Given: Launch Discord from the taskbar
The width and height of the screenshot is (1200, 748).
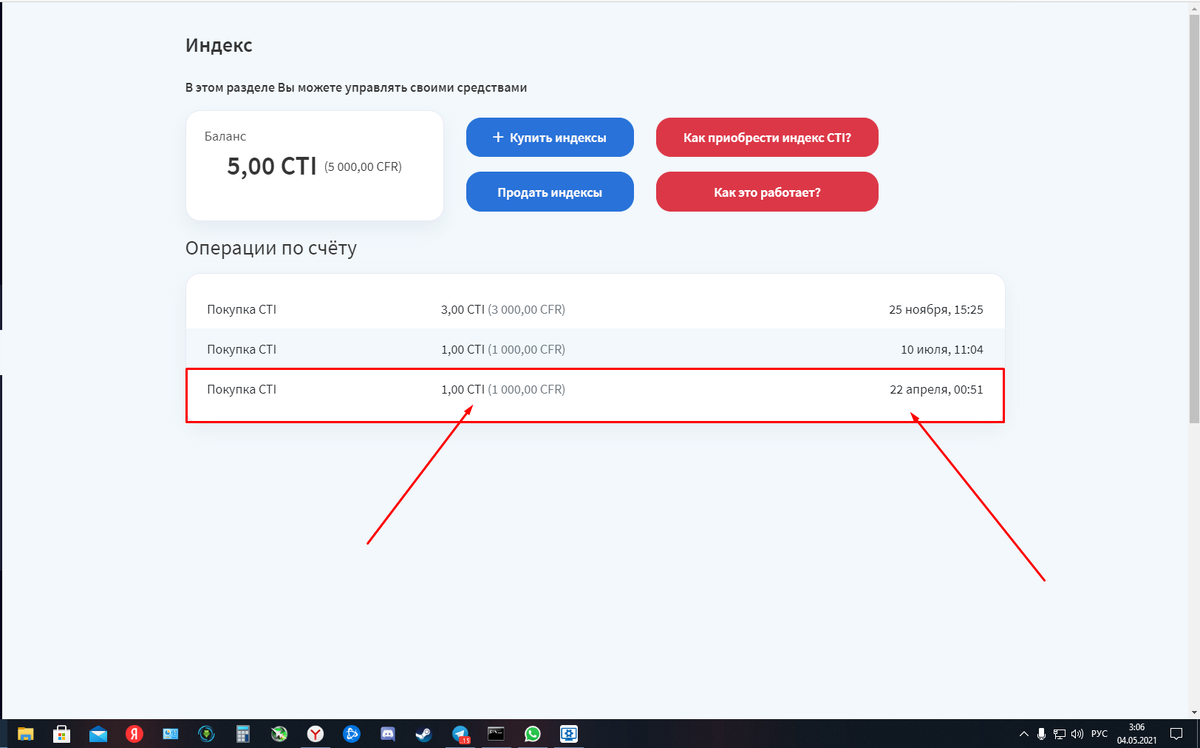Looking at the screenshot, I should pyautogui.click(x=386, y=734).
